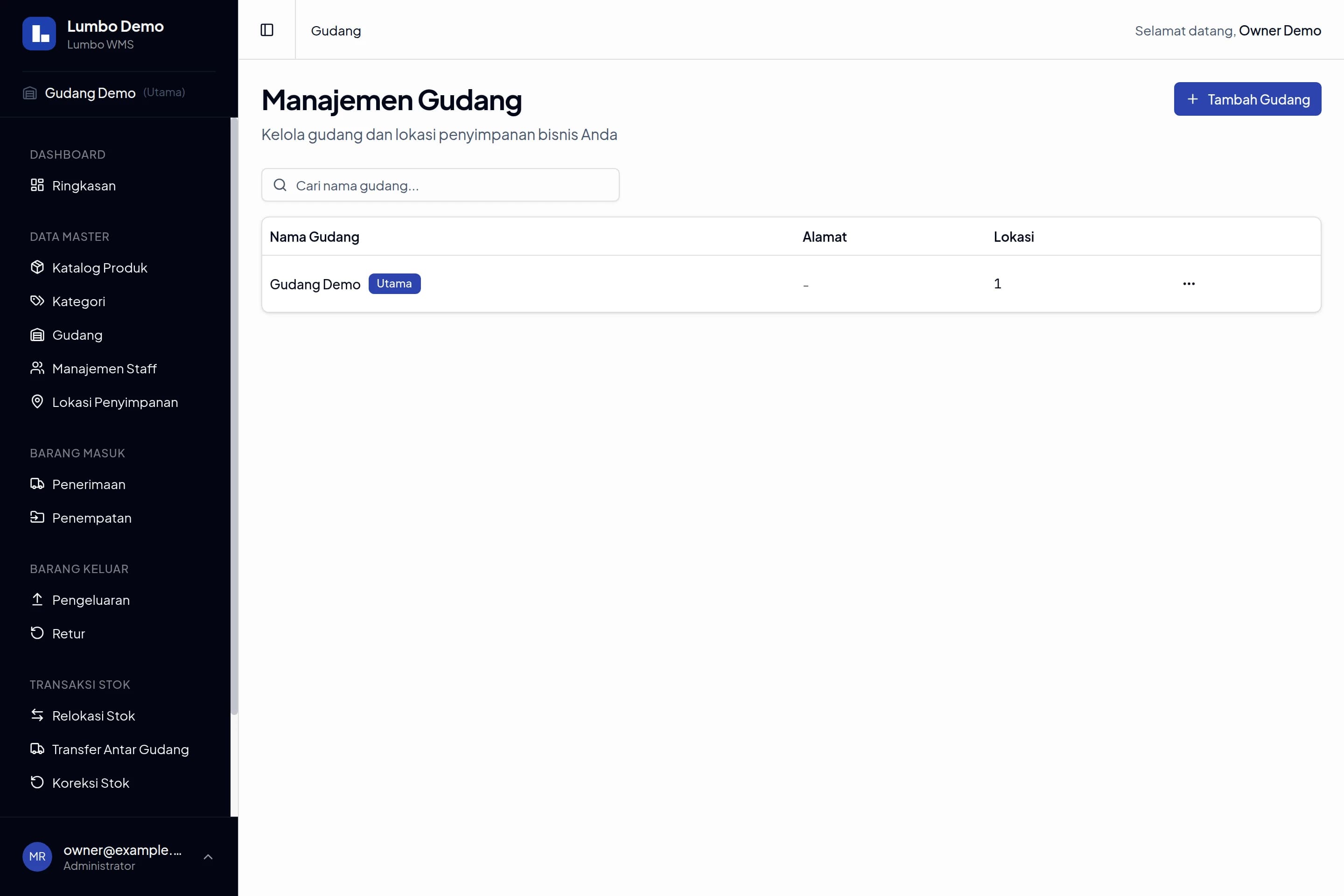Click the sidebar vertical scrollbar
Image resolution: width=1344 pixels, height=896 pixels.
click(x=234, y=417)
